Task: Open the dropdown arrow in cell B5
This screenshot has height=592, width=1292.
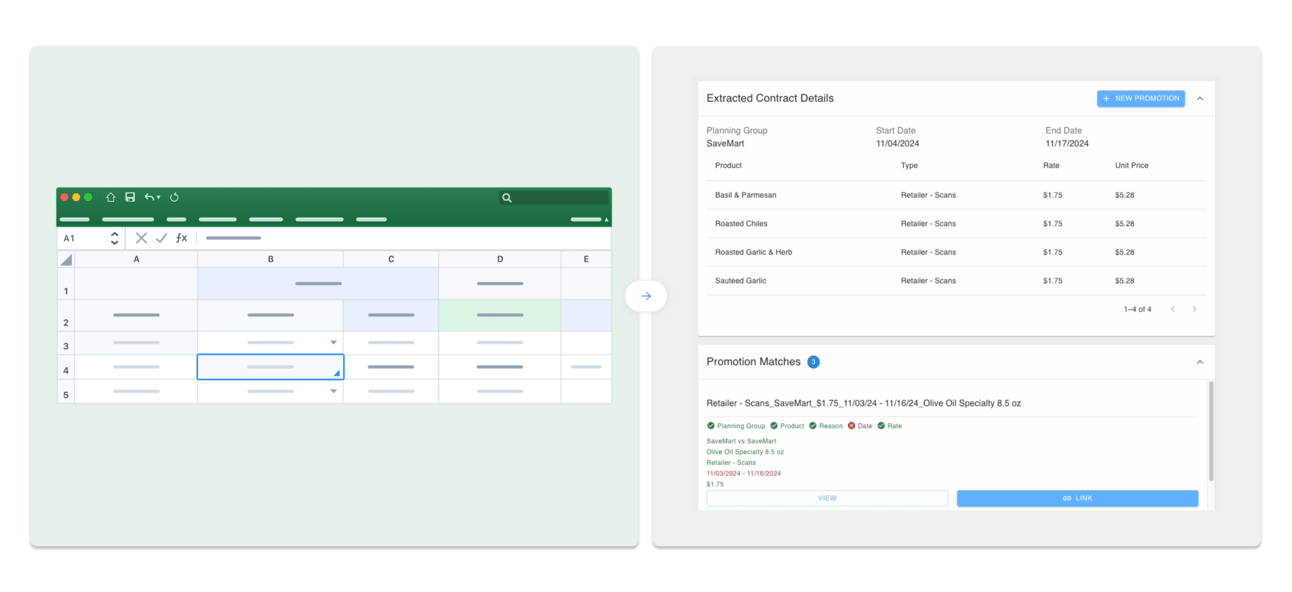Action: (x=334, y=391)
